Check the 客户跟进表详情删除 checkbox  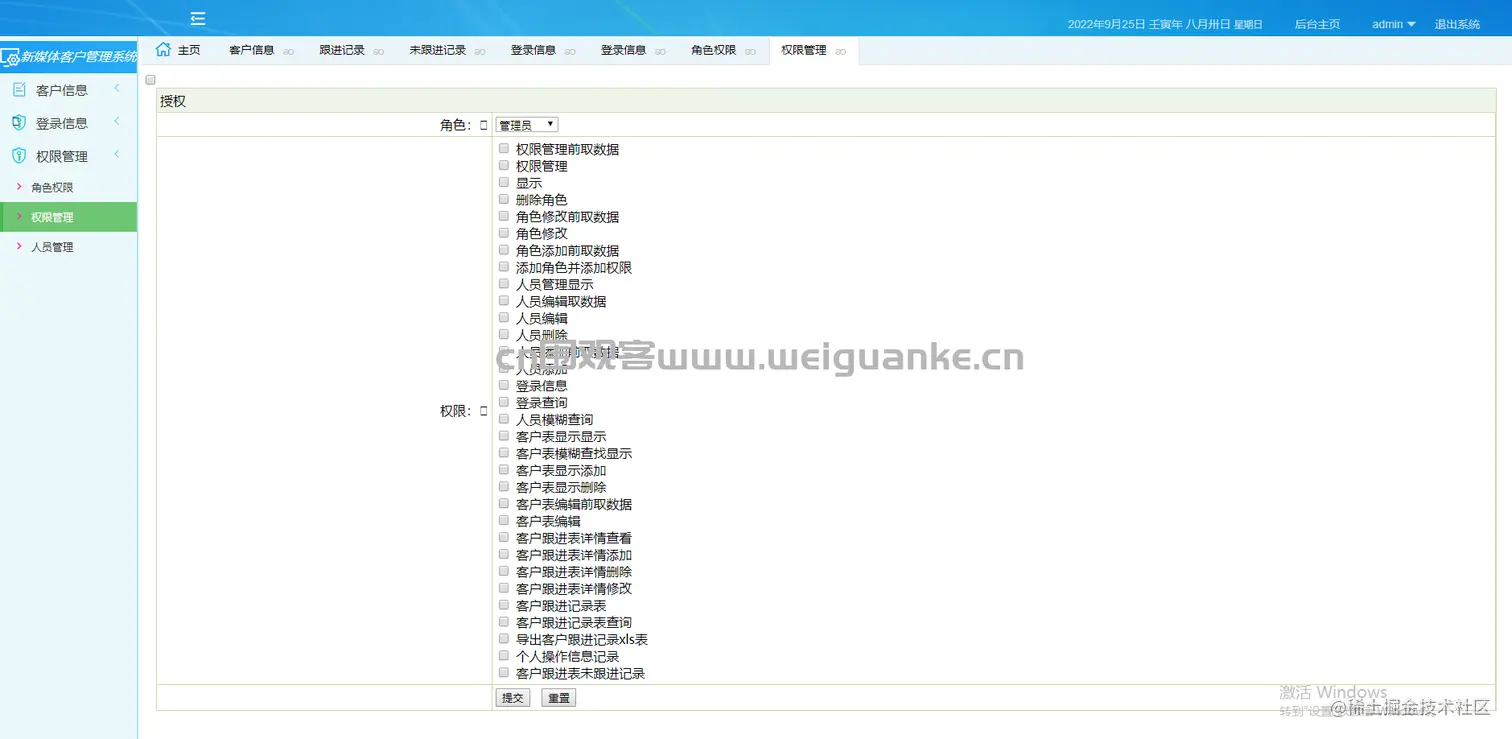504,571
